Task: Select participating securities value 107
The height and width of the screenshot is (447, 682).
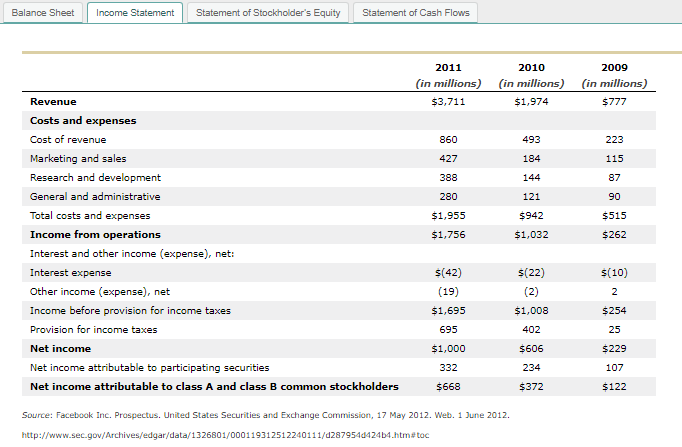Action: [x=614, y=368]
